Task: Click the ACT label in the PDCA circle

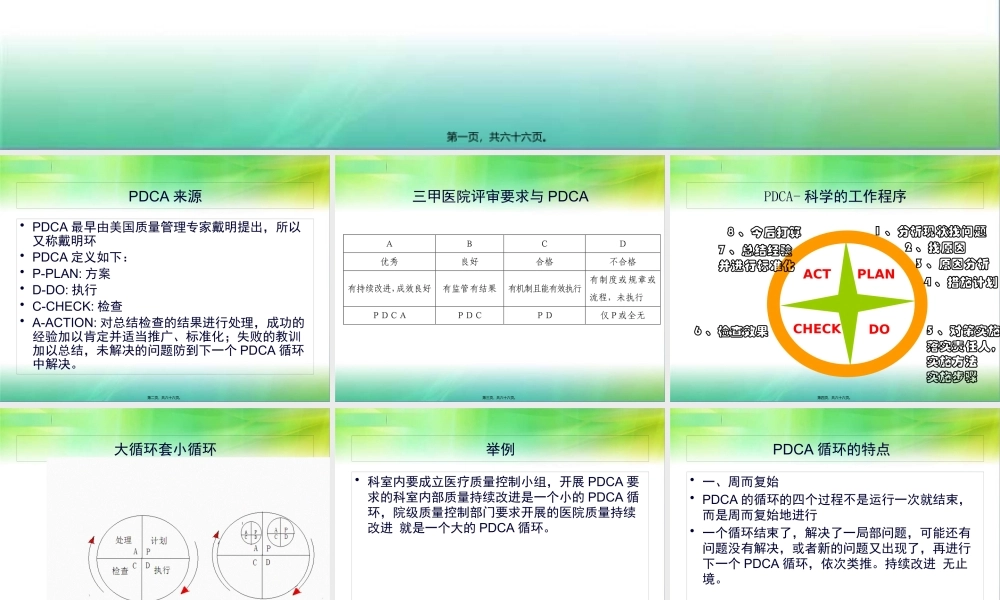Action: click(816, 273)
